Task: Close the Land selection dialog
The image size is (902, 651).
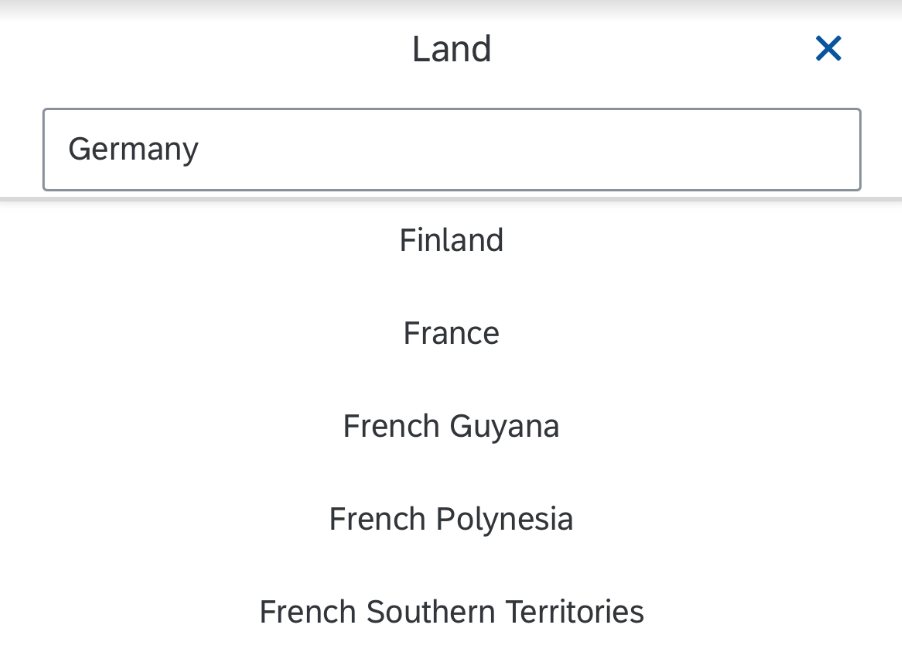Action: (x=828, y=48)
